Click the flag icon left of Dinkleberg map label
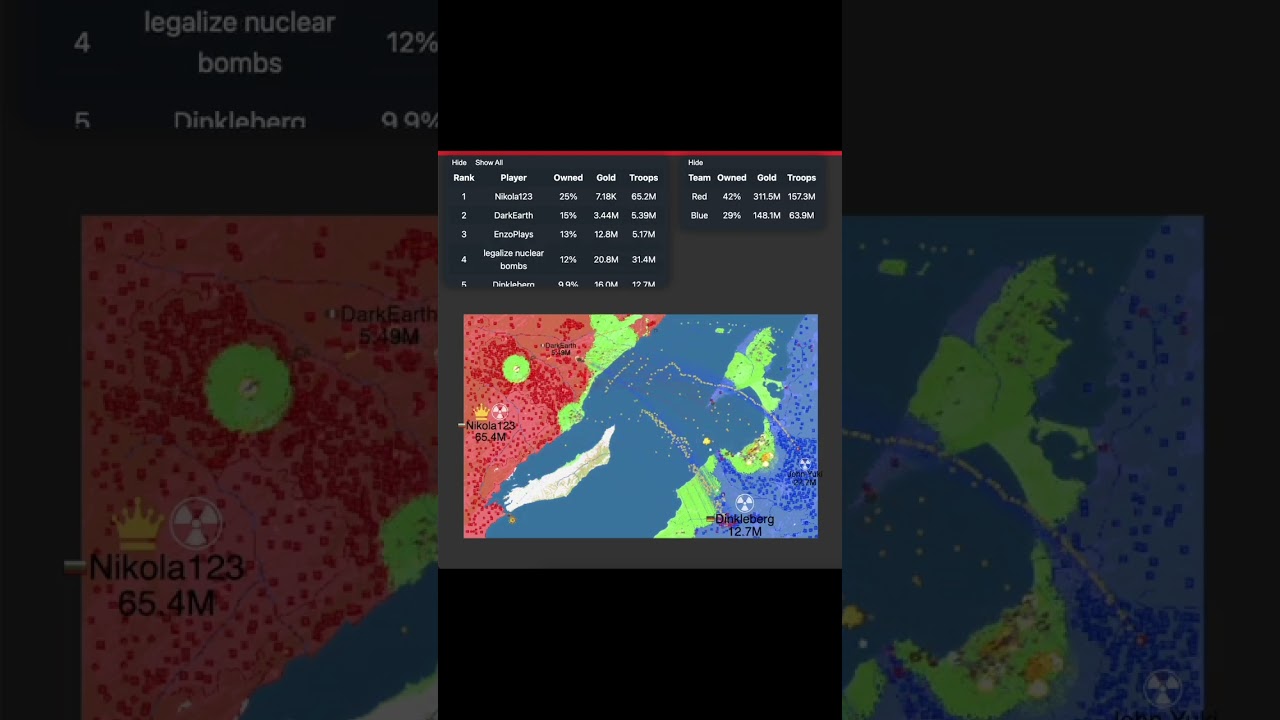Image resolution: width=1280 pixels, height=720 pixels. [x=710, y=519]
